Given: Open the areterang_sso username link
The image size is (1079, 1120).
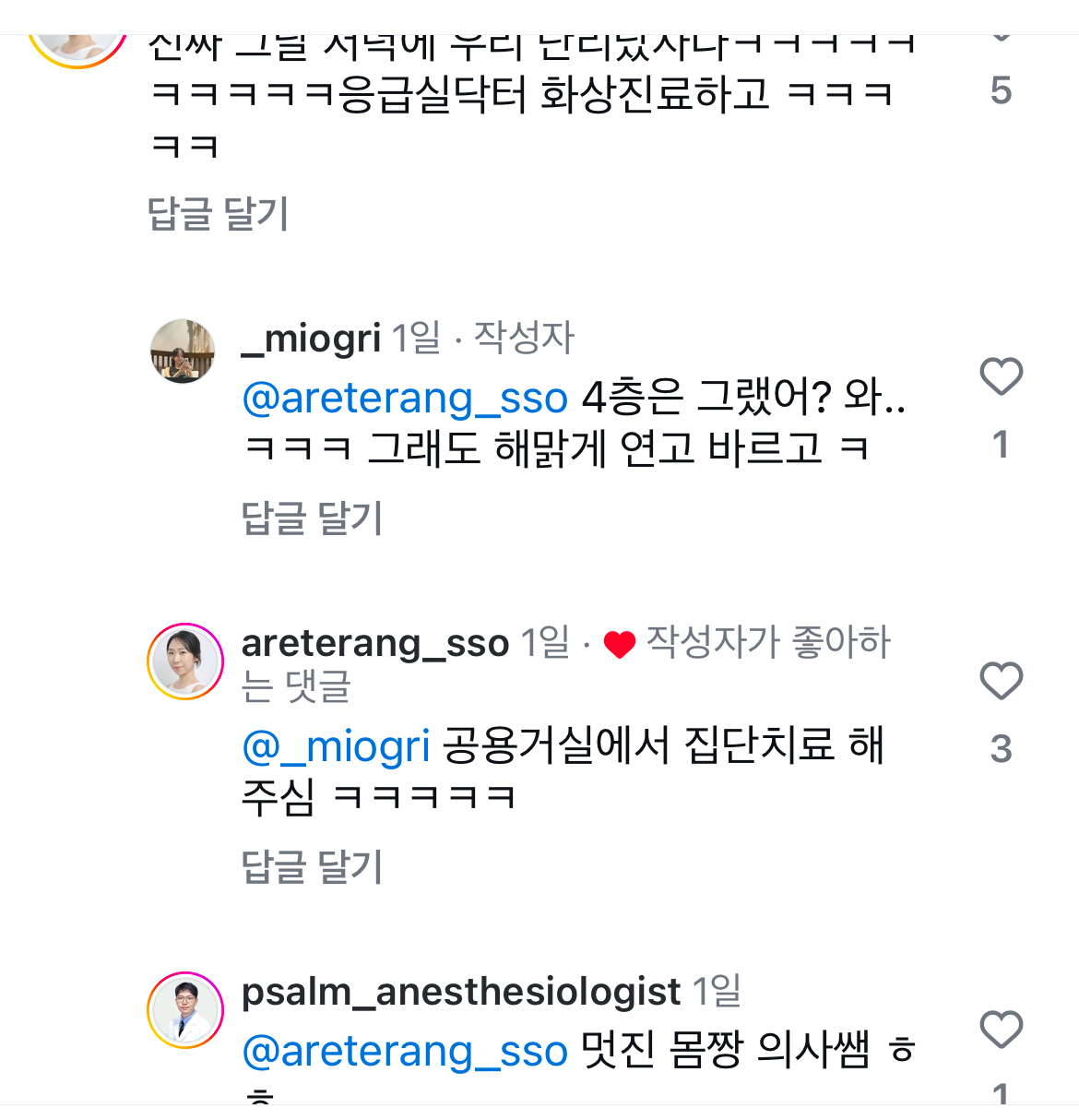Looking at the screenshot, I should [375, 643].
